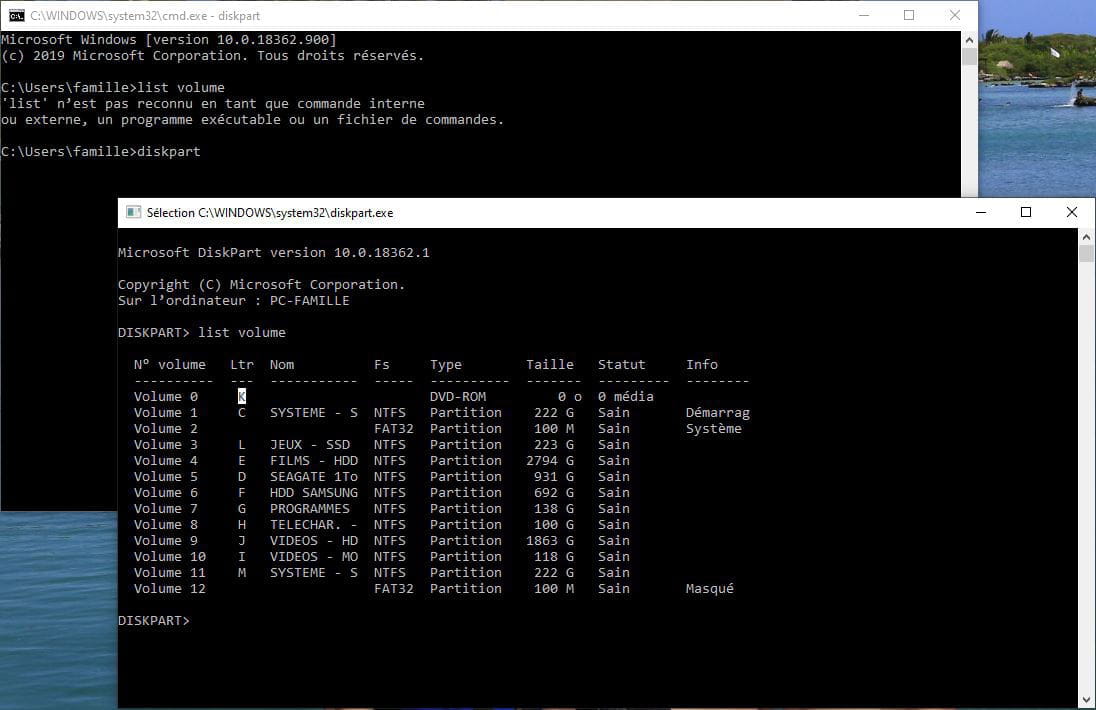Click '692 G' size value

[x=554, y=493]
